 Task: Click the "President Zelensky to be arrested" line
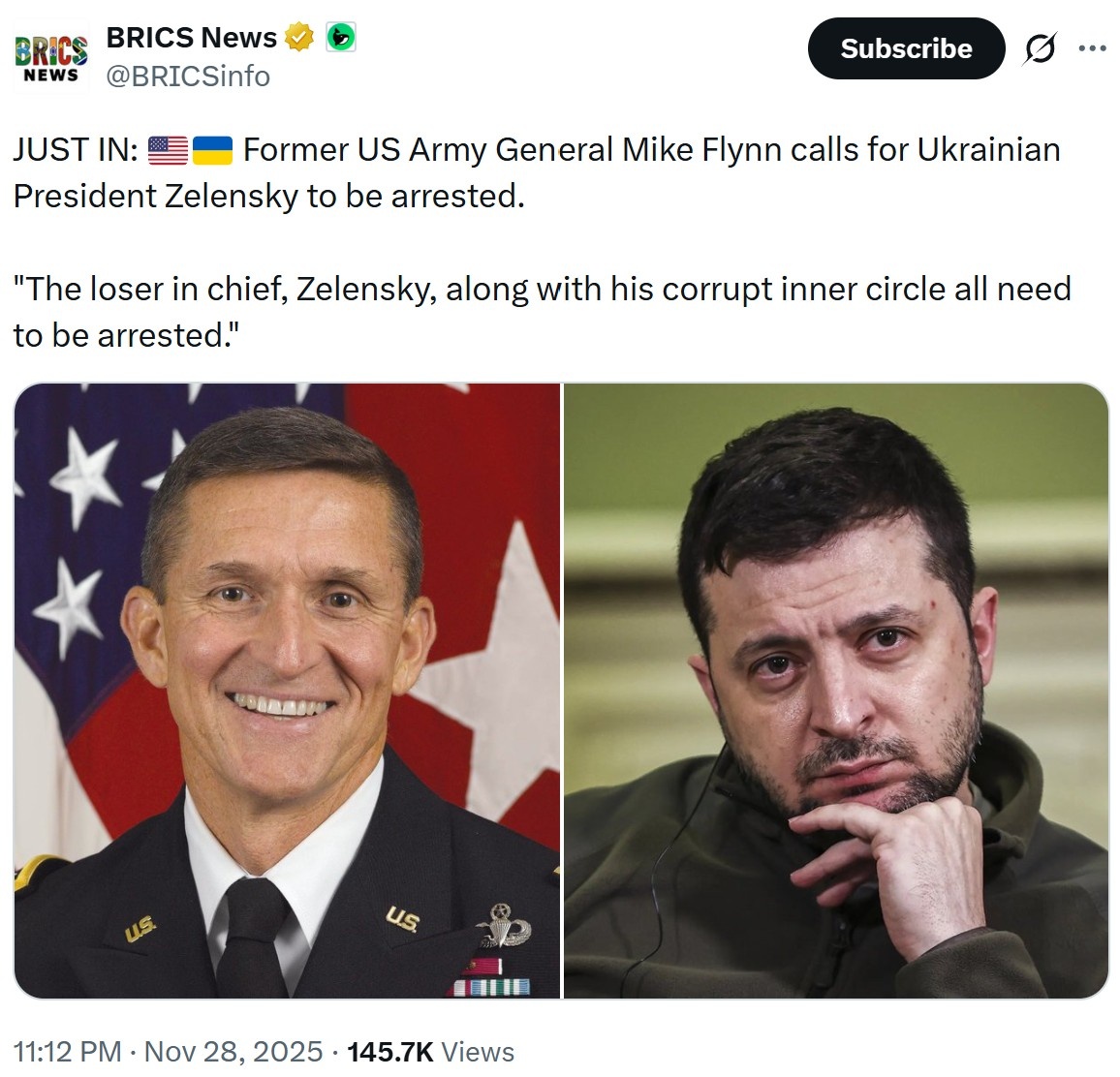click(x=268, y=196)
